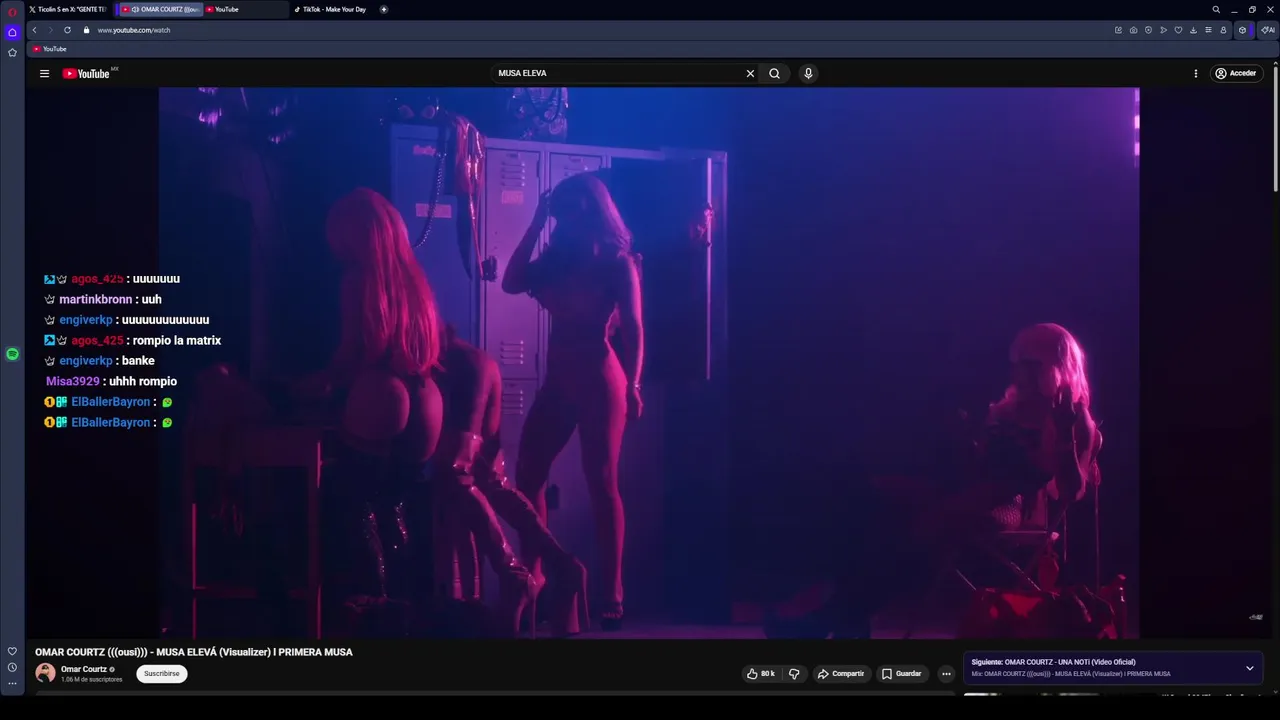1280x720 pixels.
Task: Clear the MUSA ELEVA search text
Action: pos(750,73)
